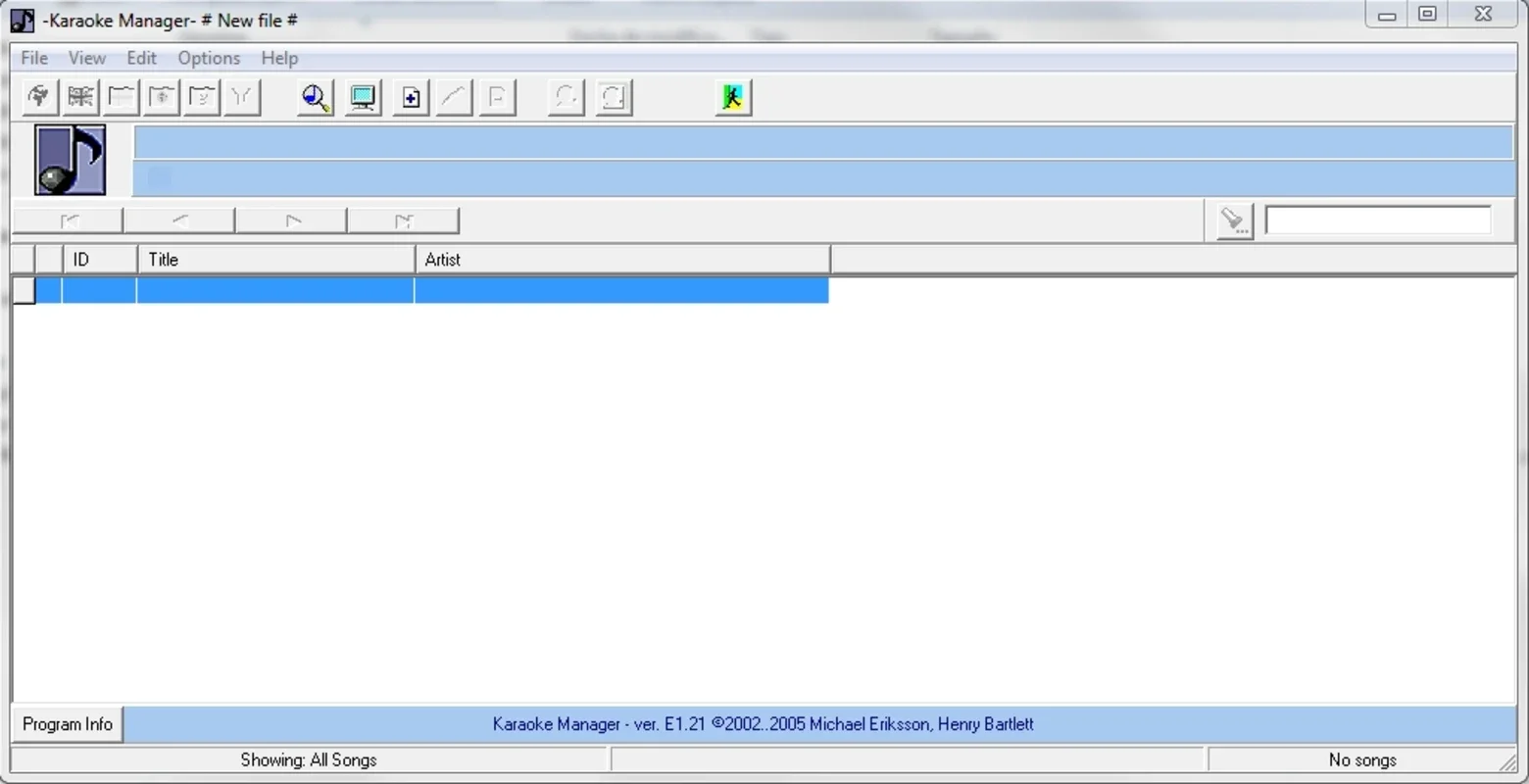Click 'Showing: All Songs' status text
The image size is (1529, 784).
tap(309, 759)
